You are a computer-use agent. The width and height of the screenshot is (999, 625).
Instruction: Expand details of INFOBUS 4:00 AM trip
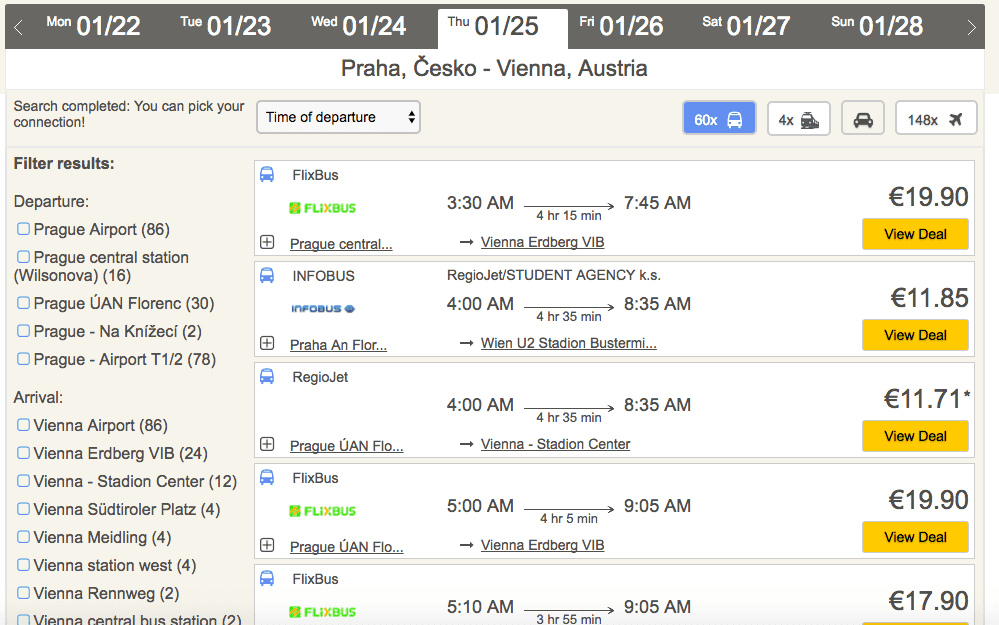[x=268, y=343]
